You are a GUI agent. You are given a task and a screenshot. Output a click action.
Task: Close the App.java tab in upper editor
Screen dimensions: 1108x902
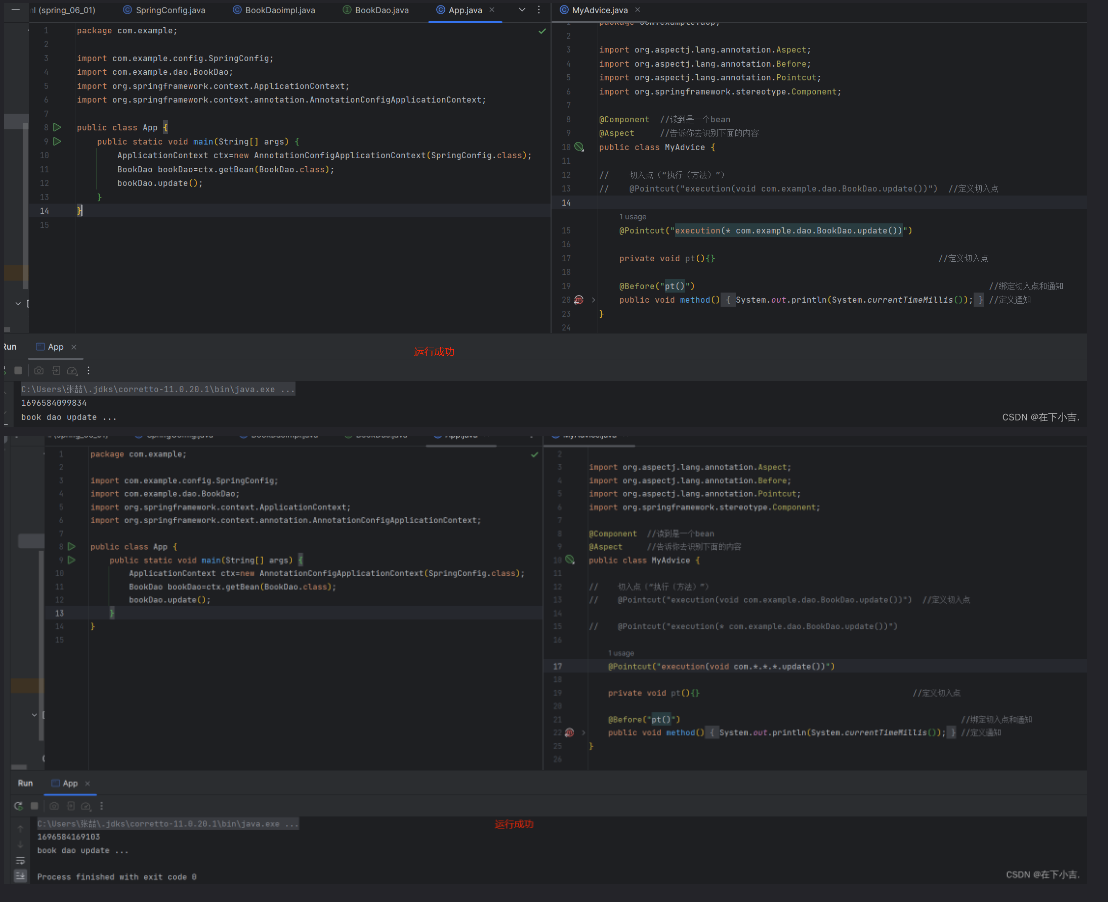coord(492,10)
